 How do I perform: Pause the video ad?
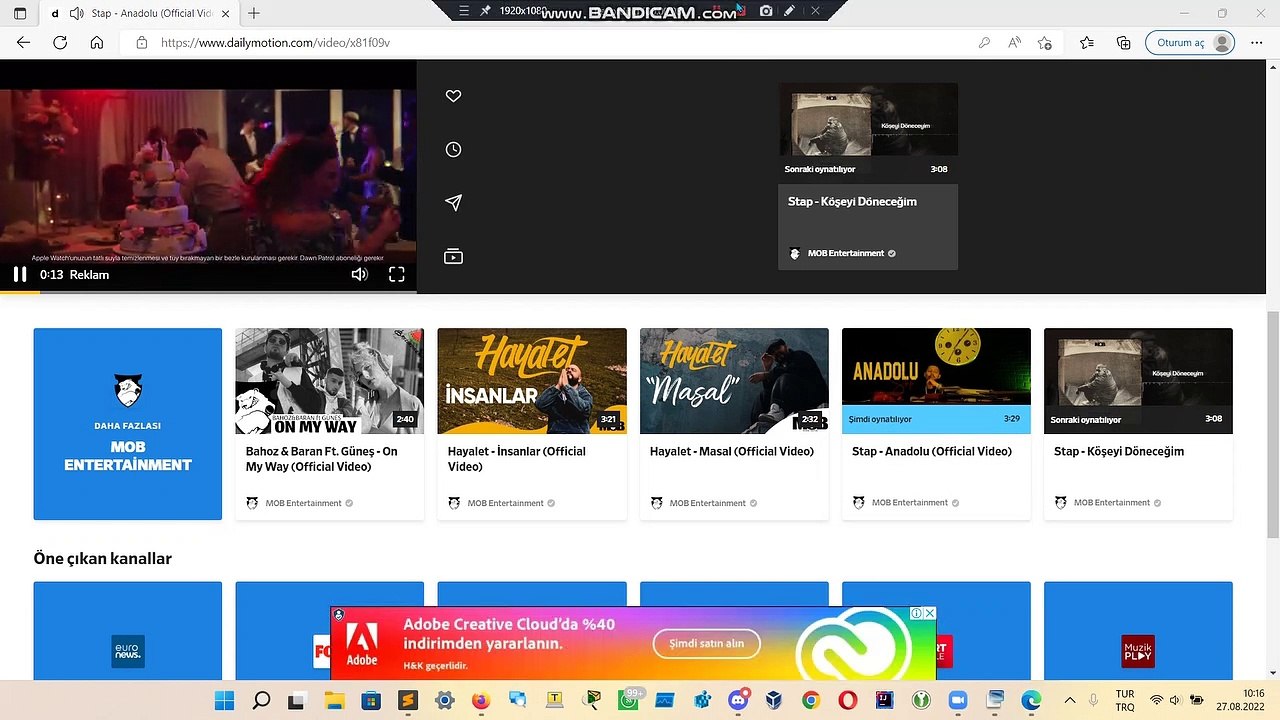click(20, 274)
